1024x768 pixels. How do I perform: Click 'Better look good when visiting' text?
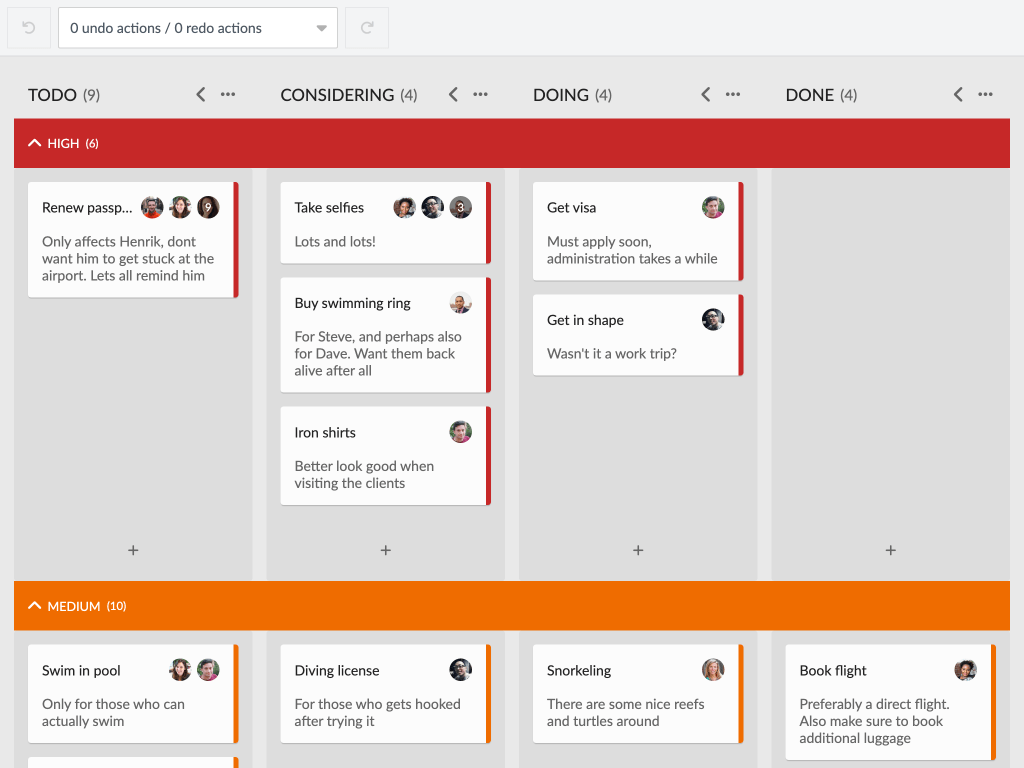364,475
